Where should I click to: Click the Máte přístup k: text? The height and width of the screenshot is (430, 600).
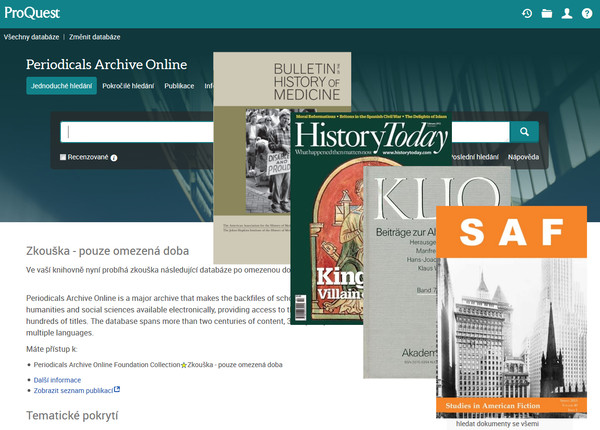tap(52, 349)
